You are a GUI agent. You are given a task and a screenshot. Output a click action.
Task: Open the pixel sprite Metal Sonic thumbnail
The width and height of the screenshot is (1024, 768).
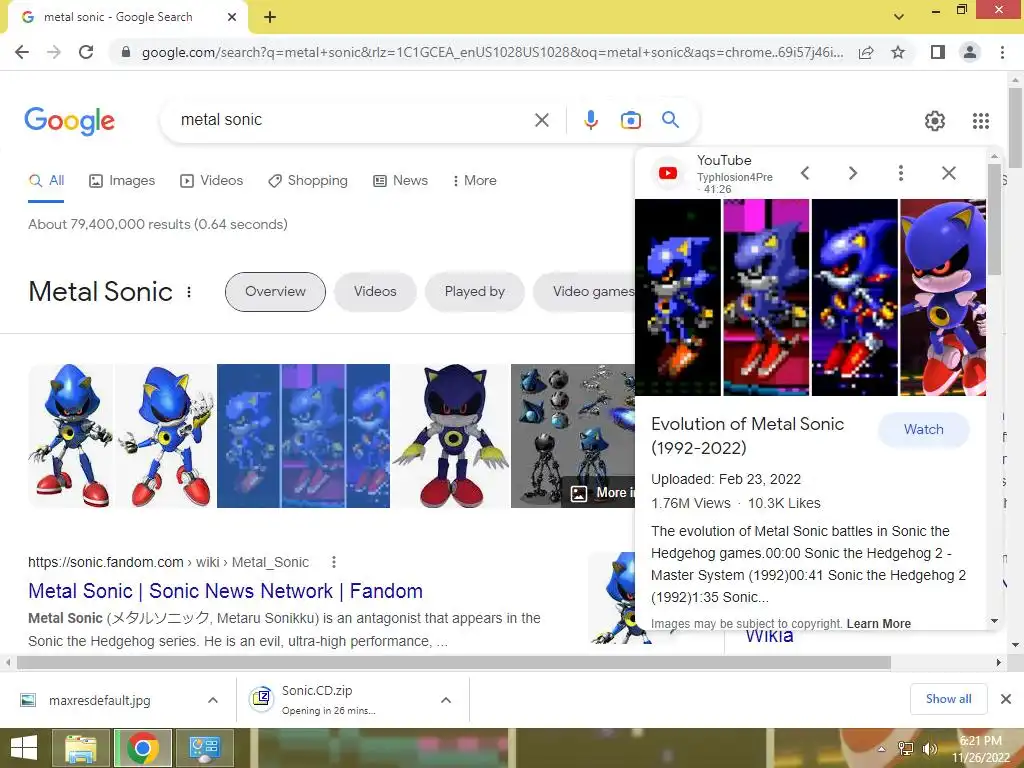click(x=303, y=436)
